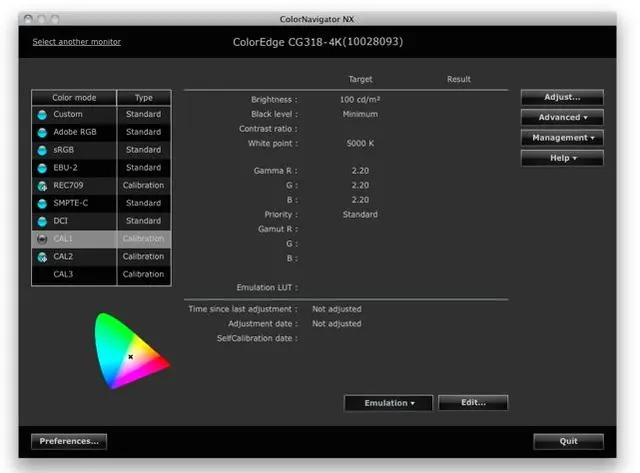The height and width of the screenshot is (473, 640).
Task: Open the Advanced dropdown menu
Action: coord(562,118)
